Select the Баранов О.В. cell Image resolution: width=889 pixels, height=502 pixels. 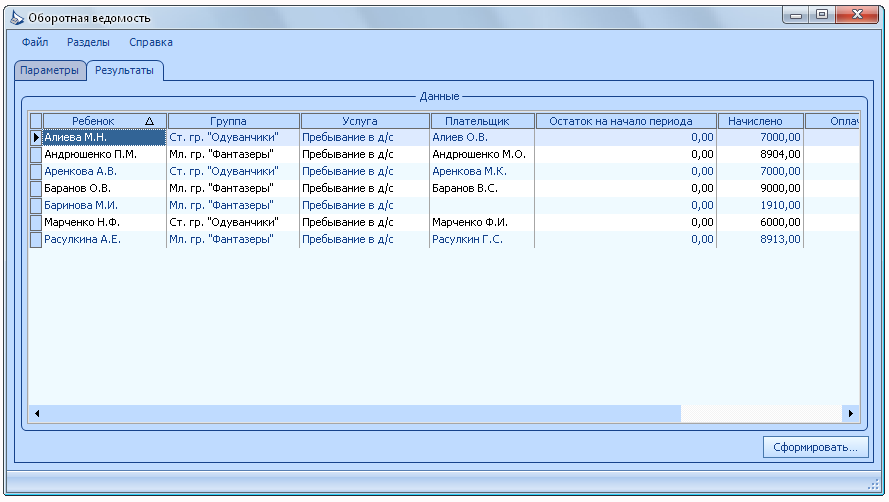pos(104,188)
